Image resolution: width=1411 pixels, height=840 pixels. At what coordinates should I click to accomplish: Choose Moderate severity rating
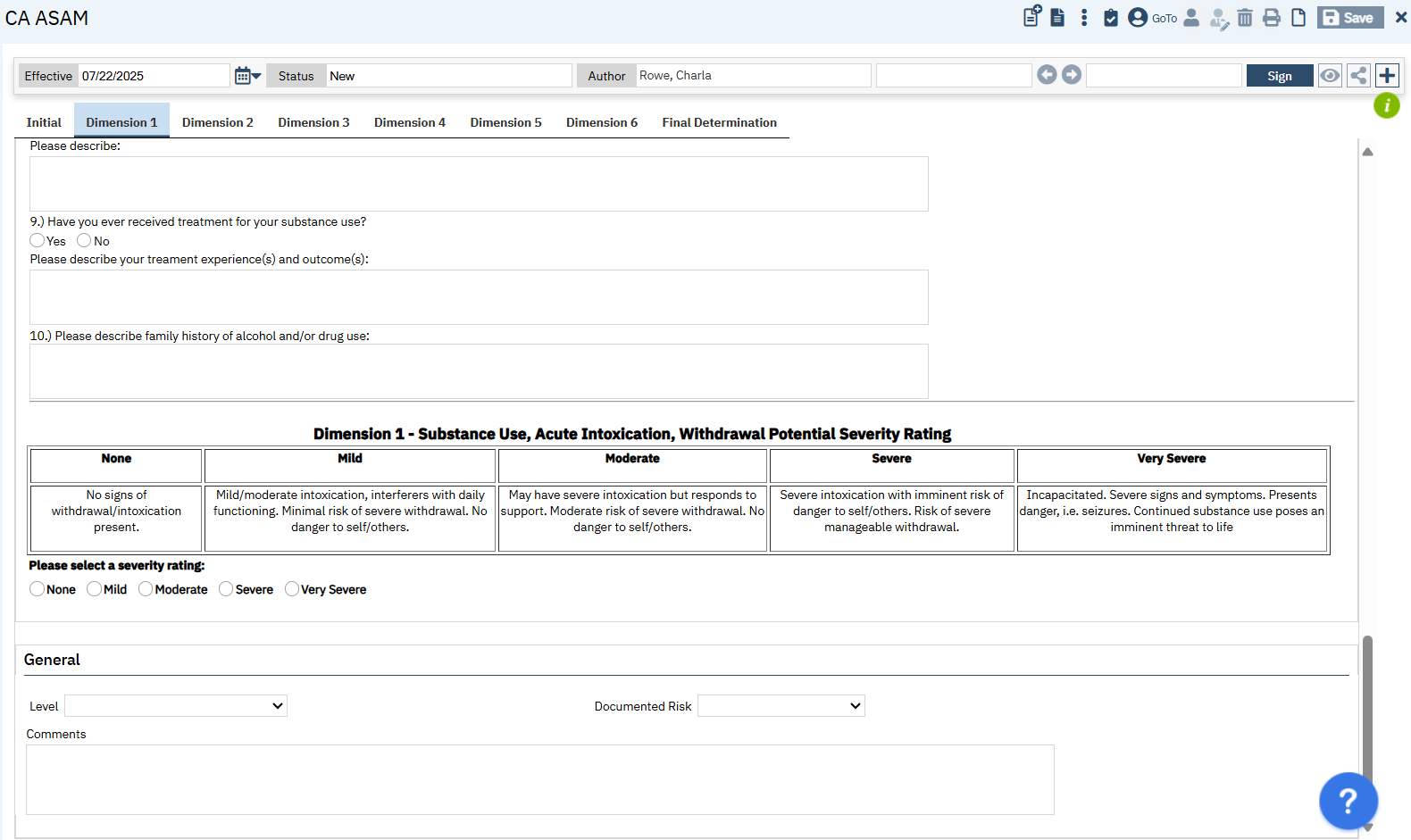point(146,589)
